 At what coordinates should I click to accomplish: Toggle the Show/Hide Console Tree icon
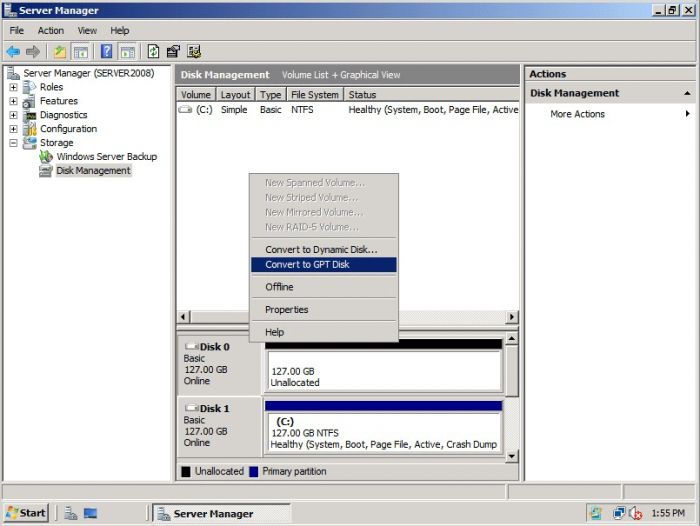coord(81,52)
